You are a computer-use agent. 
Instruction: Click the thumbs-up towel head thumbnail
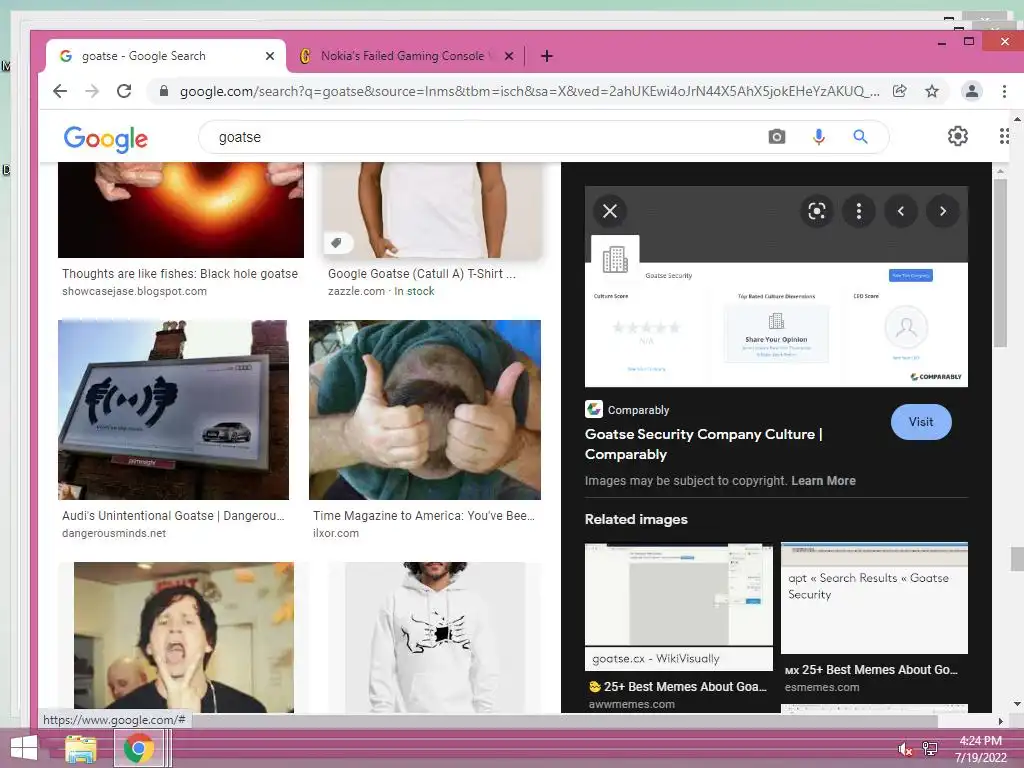coord(424,409)
